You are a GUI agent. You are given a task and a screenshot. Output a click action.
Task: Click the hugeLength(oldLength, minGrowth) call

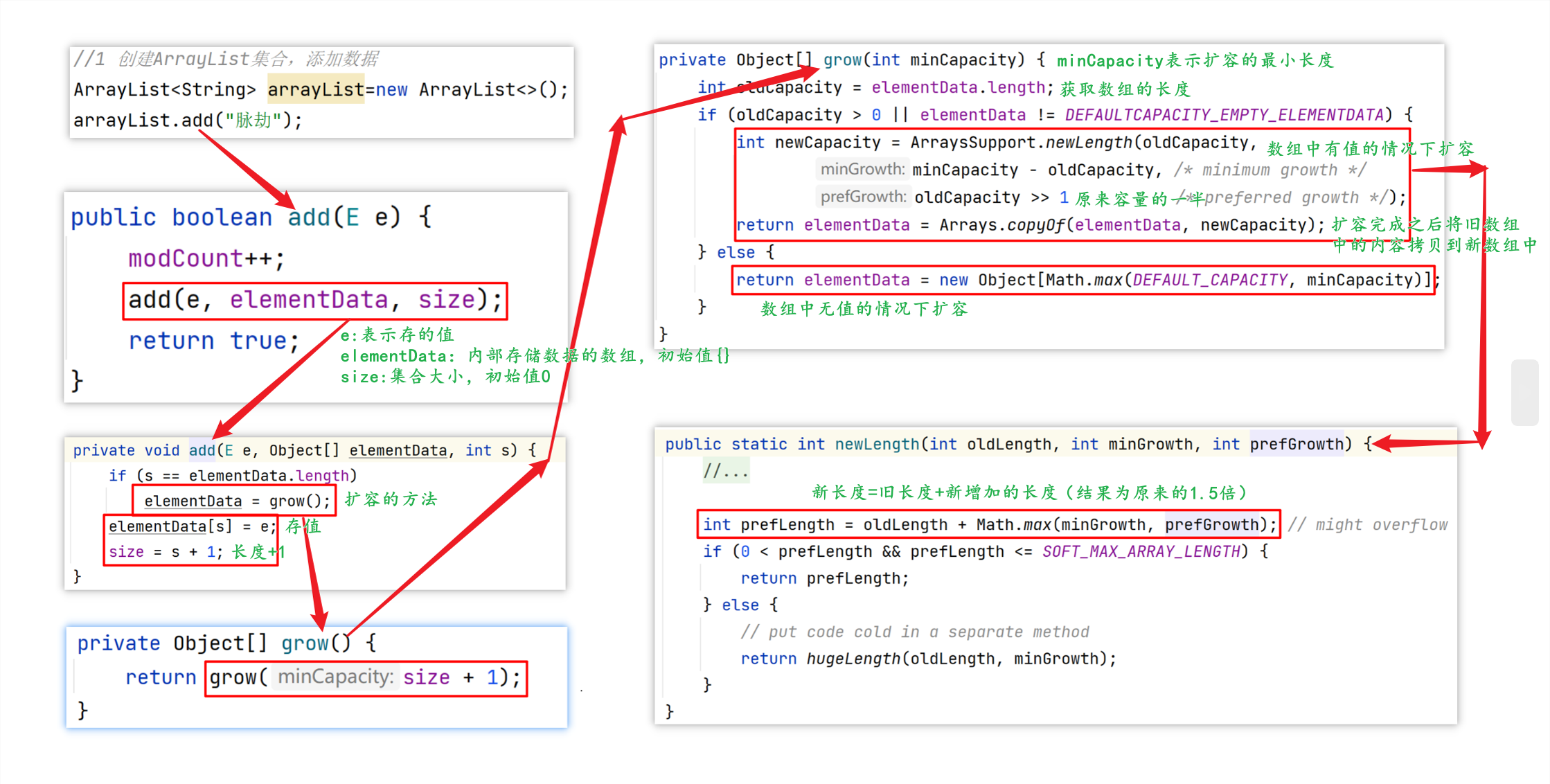[960, 659]
